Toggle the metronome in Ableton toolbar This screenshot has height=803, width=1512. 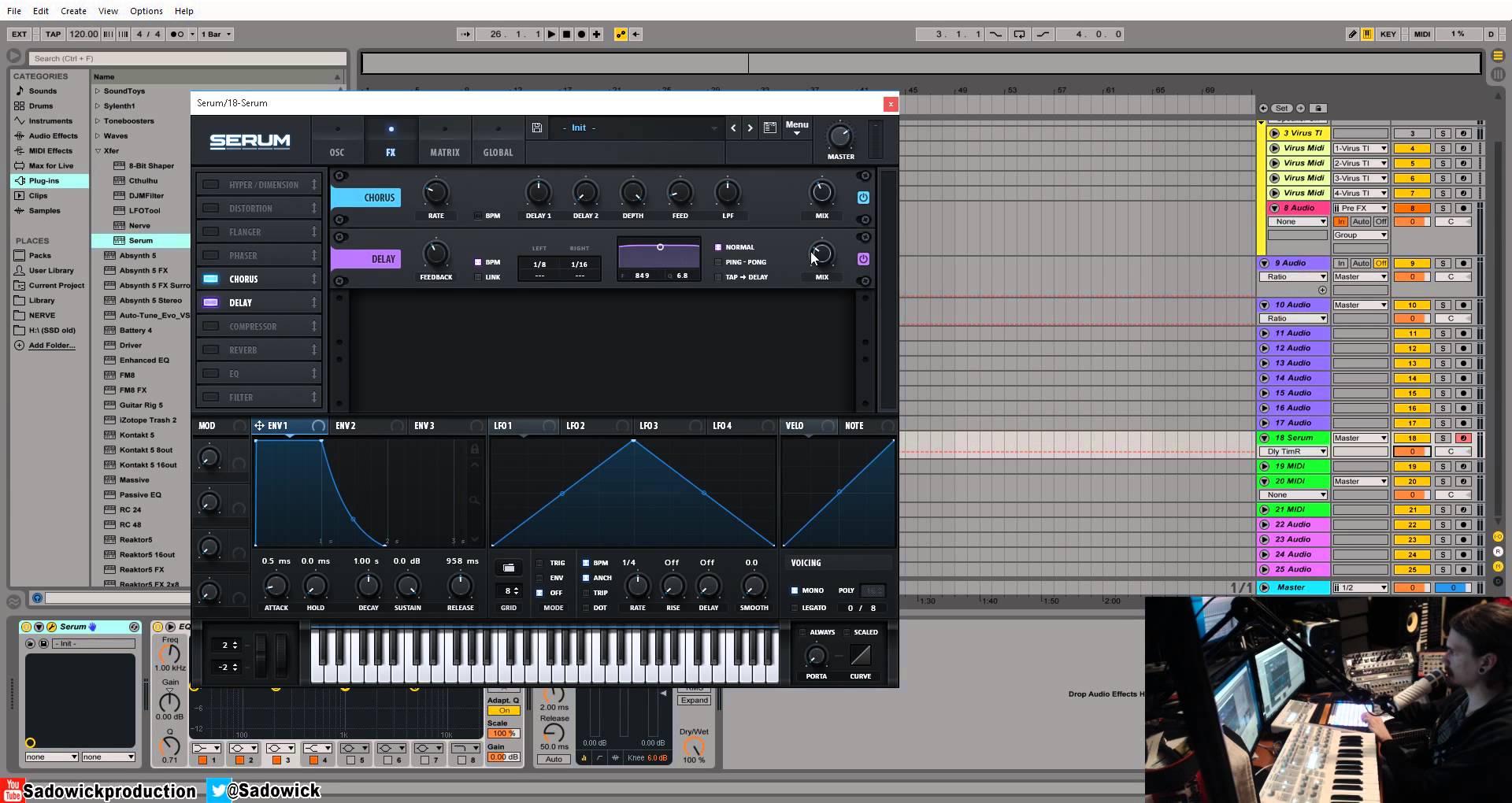coord(178,34)
